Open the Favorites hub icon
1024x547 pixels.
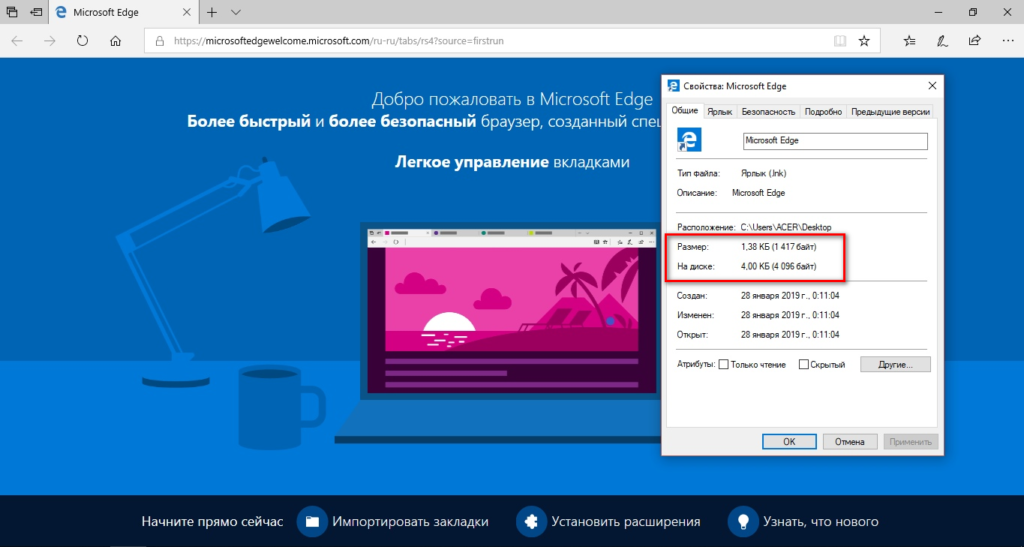point(909,40)
